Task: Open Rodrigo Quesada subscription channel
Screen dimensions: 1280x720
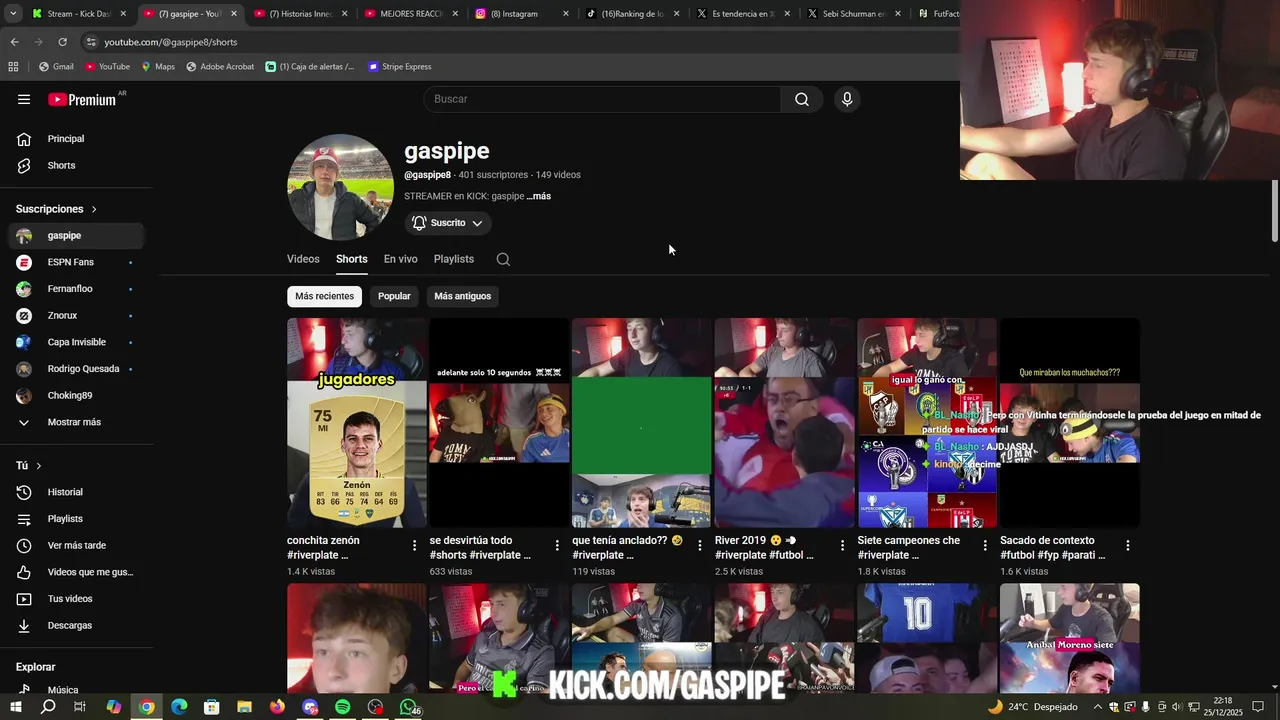Action: [76, 369]
